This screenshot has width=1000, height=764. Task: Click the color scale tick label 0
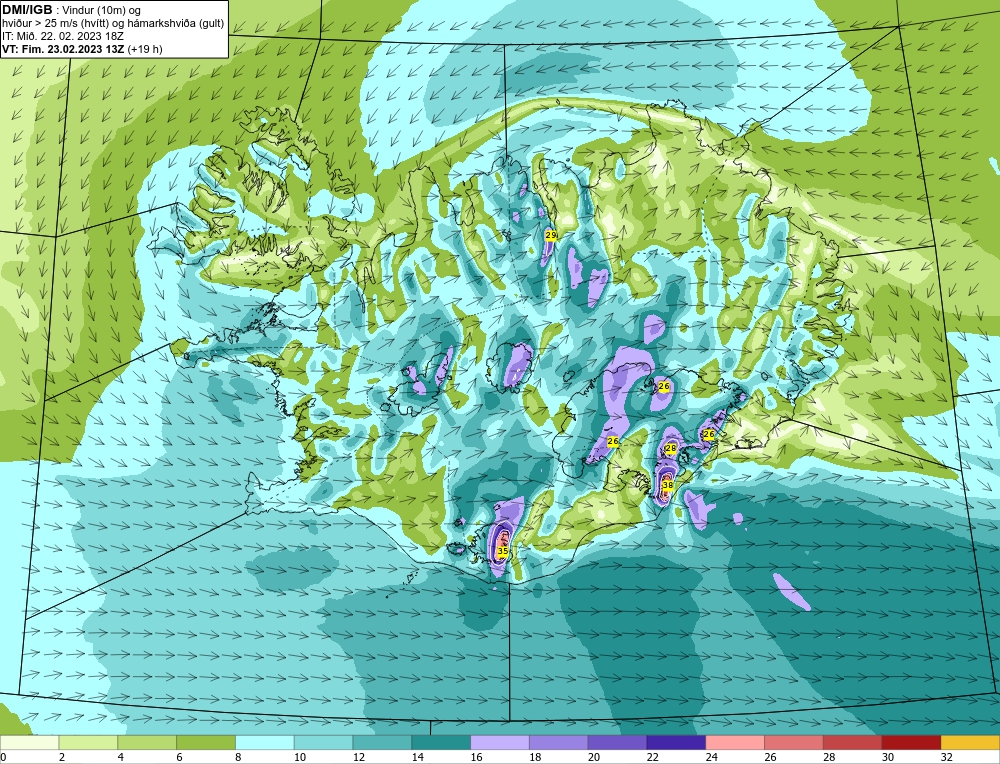[x=3, y=757]
